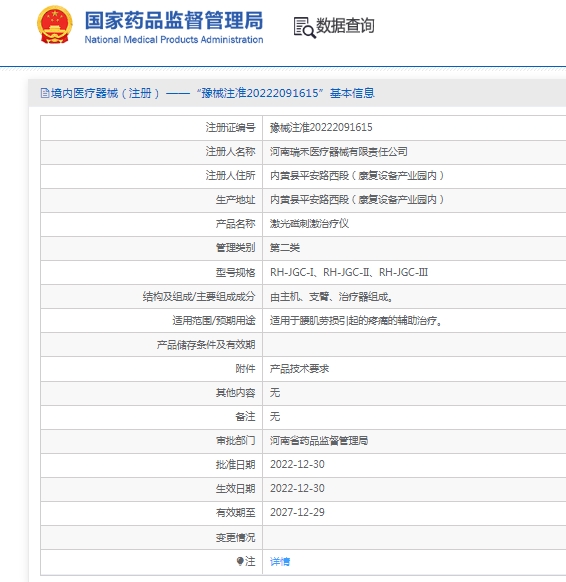Click the 型号规格 label

point(235,272)
